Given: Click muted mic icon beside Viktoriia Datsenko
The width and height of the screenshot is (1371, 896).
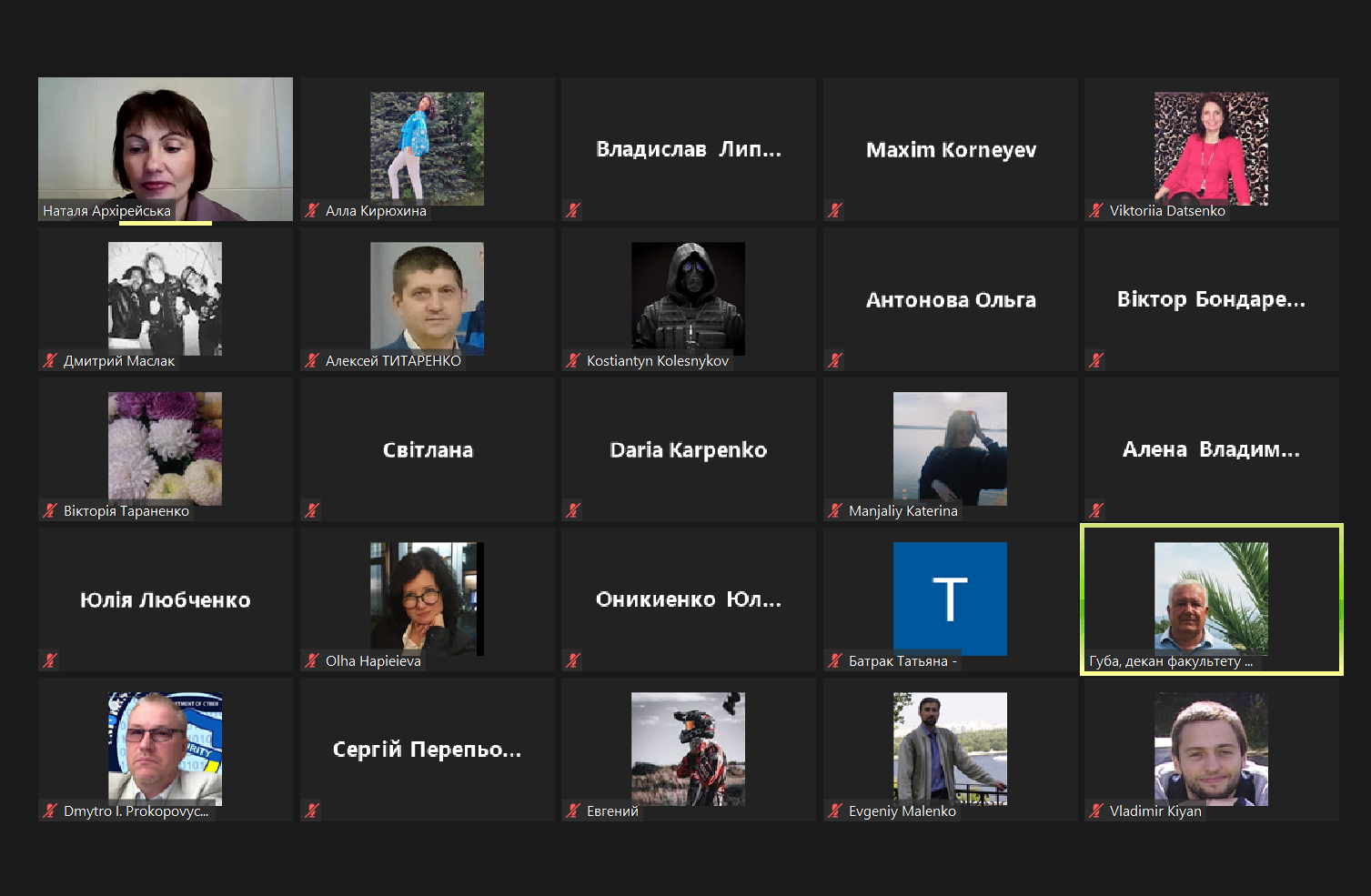Looking at the screenshot, I should point(1096,210).
